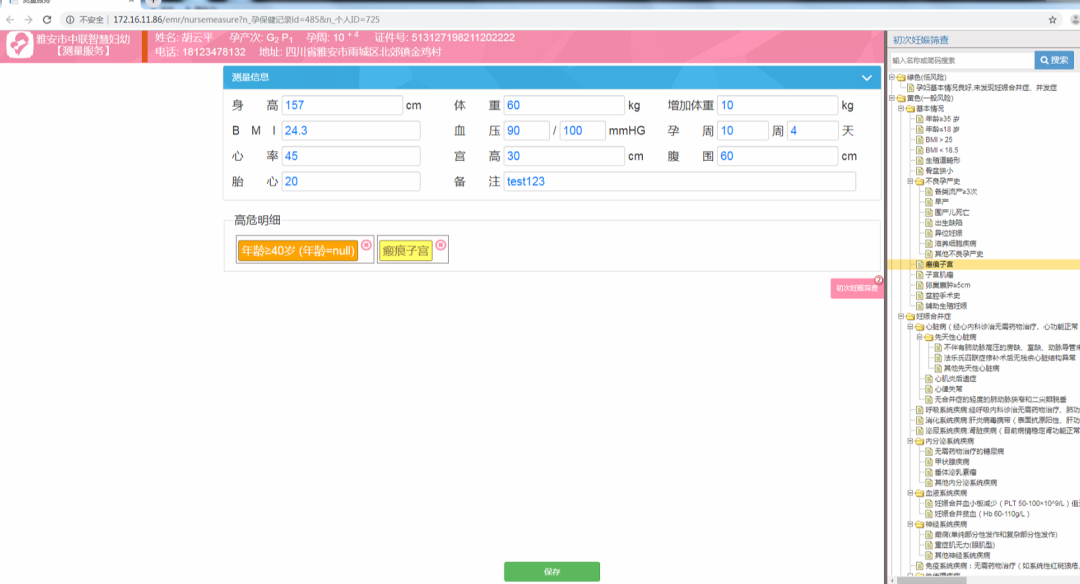Image resolution: width=1080 pixels, height=584 pixels.
Task: Click the 搜索 search button
Action: point(1054,60)
